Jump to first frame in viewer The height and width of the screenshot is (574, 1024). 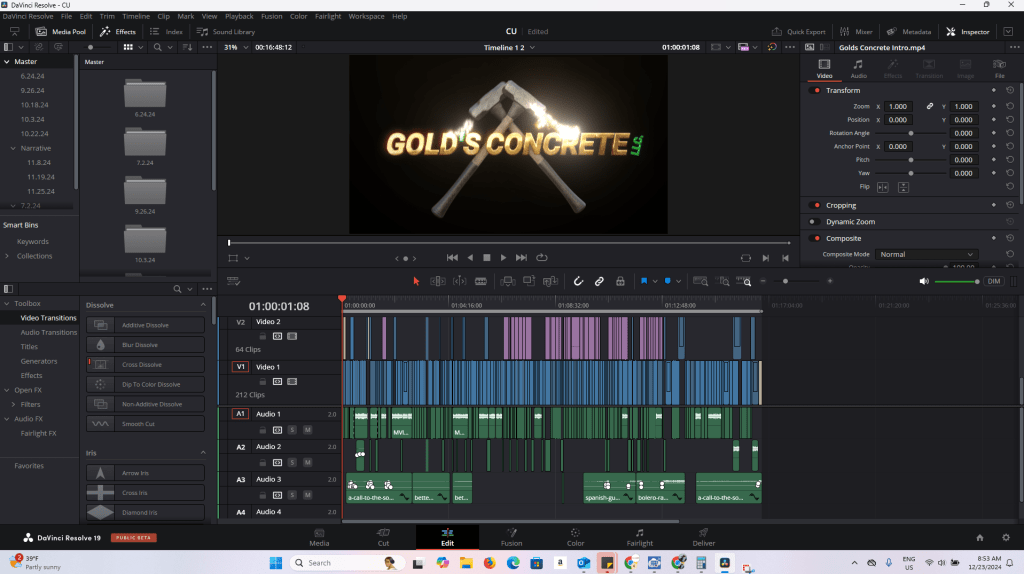(452, 258)
